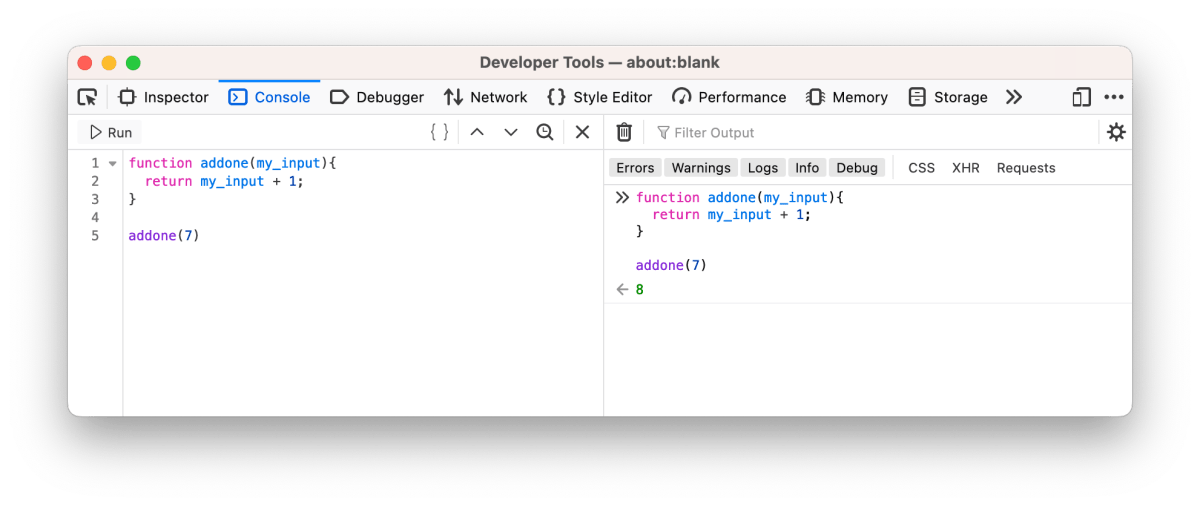Toggle the Requests filter button
Viewport: 1200px width, 506px height.
(x=1026, y=168)
